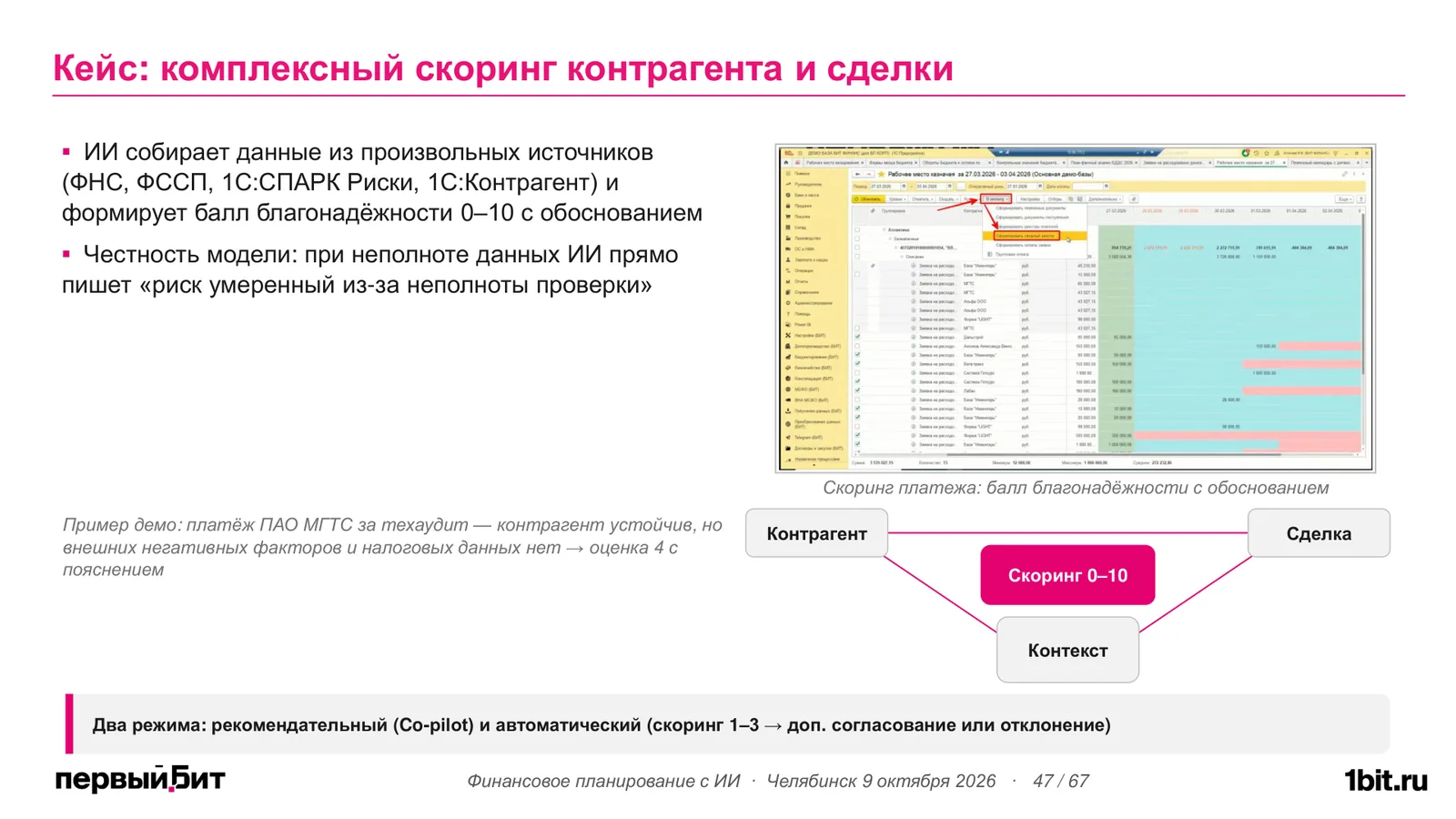This screenshot has width=1456, height=819.
Task: Click the yellow Обновить refresh button
Action: (867, 199)
